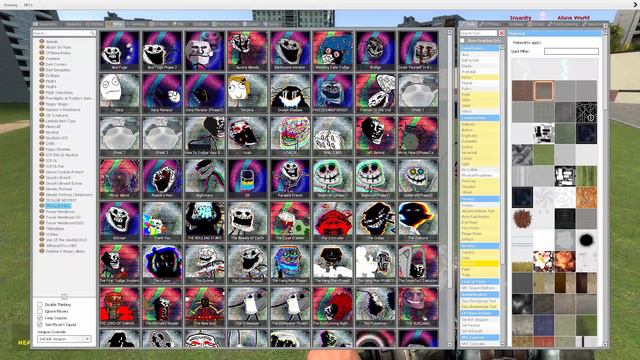The width and height of the screenshot is (640, 360).
Task: Spawn the Acid Fuge NPC
Action: (119, 51)
